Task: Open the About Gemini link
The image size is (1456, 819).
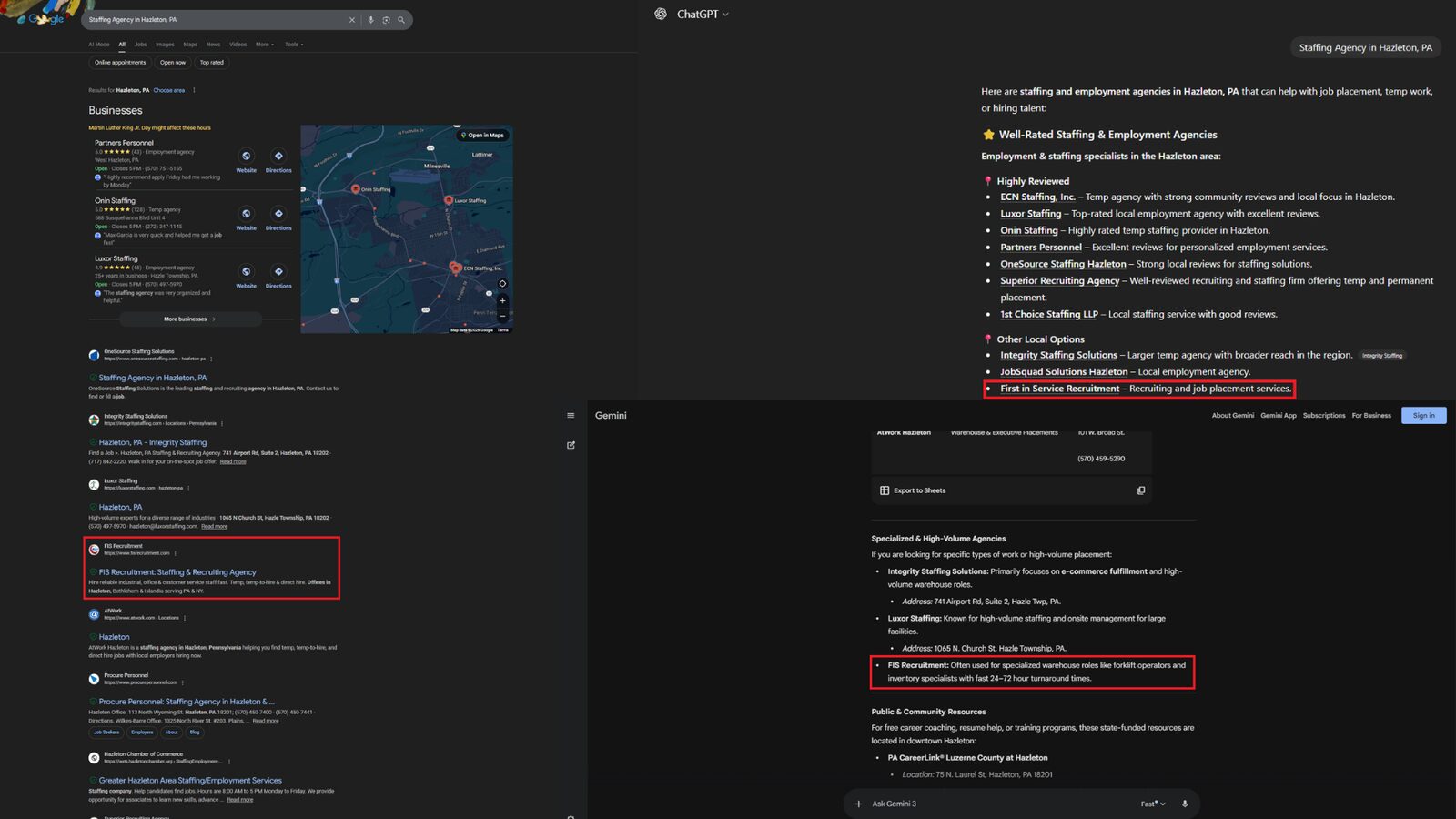Action: coord(1233,416)
